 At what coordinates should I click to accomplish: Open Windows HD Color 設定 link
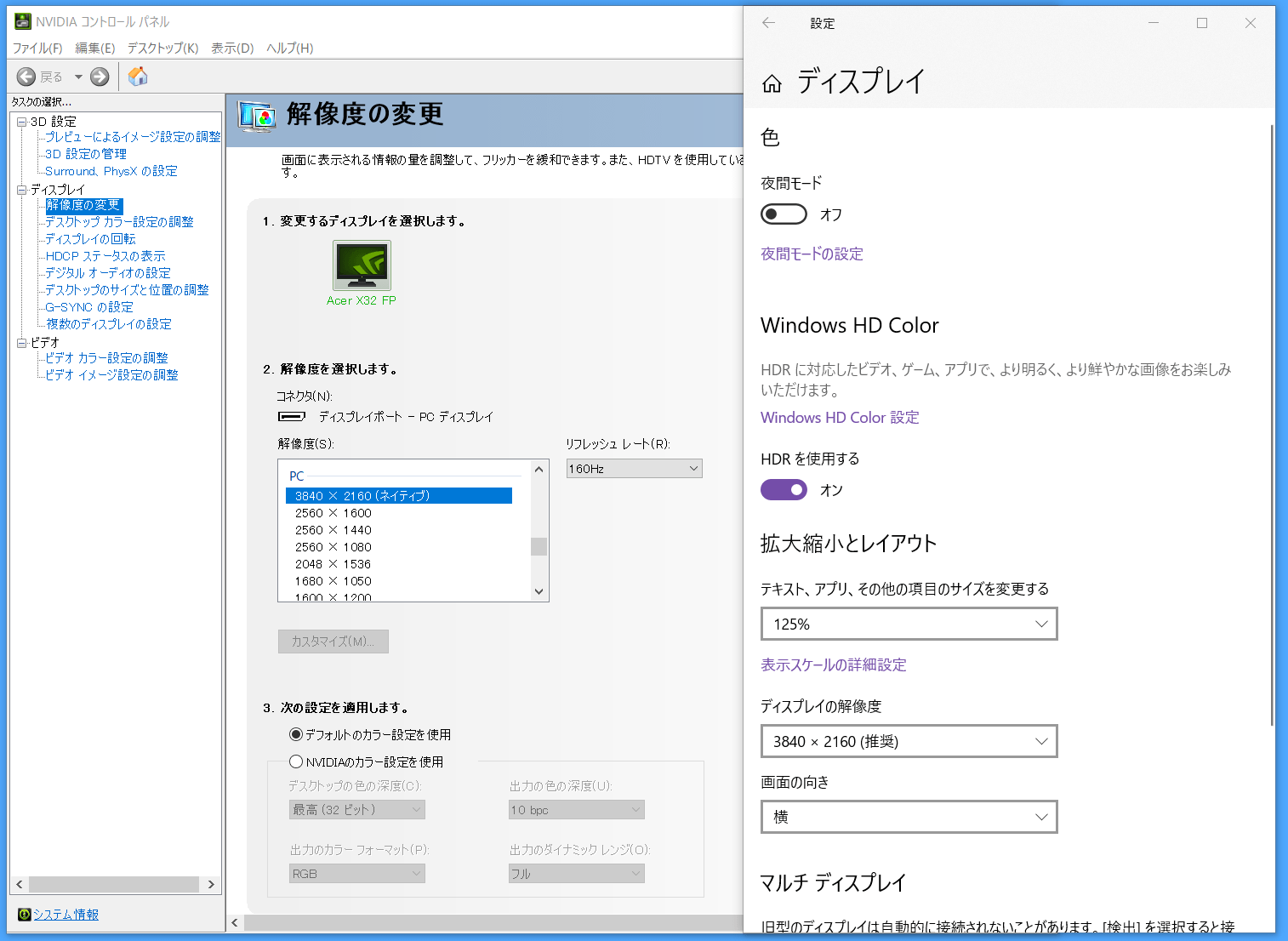(x=840, y=418)
